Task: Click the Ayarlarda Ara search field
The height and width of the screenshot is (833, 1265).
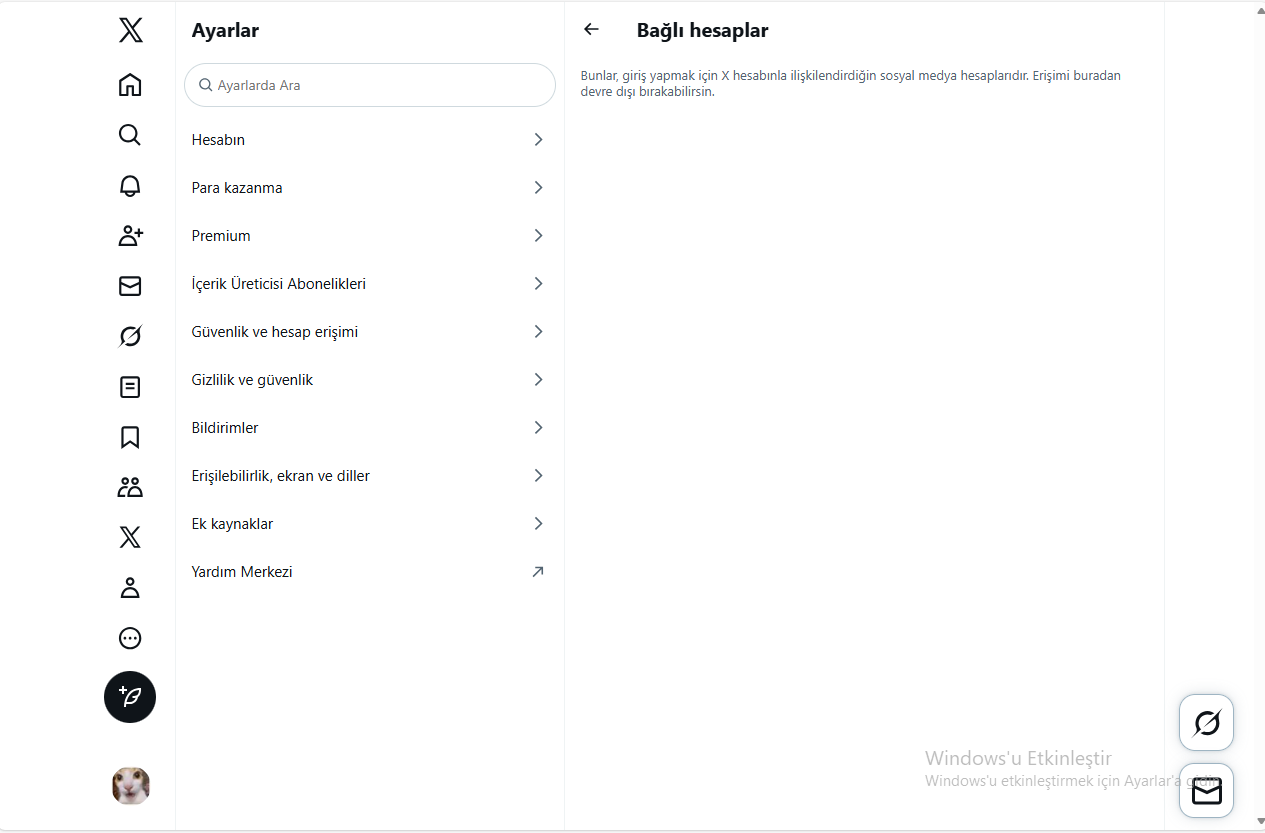Action: coord(370,85)
